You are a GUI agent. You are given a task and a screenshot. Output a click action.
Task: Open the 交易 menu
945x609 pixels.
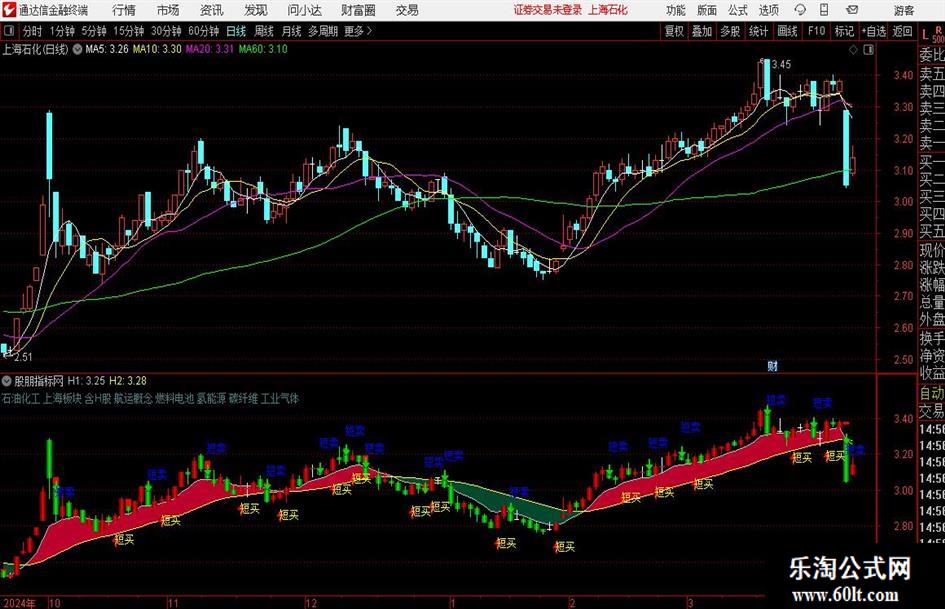(x=407, y=10)
